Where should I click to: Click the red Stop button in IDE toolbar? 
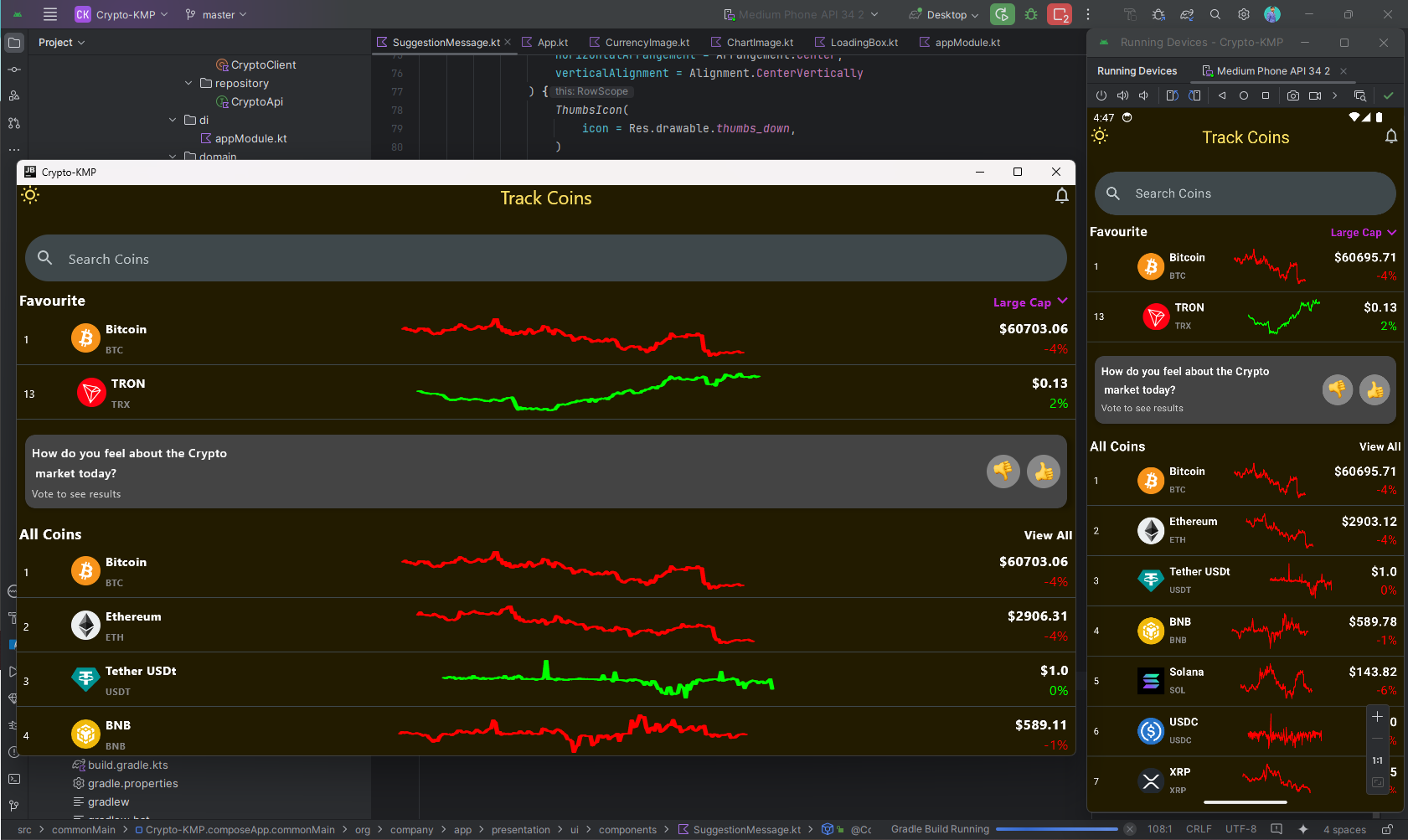click(x=1060, y=14)
